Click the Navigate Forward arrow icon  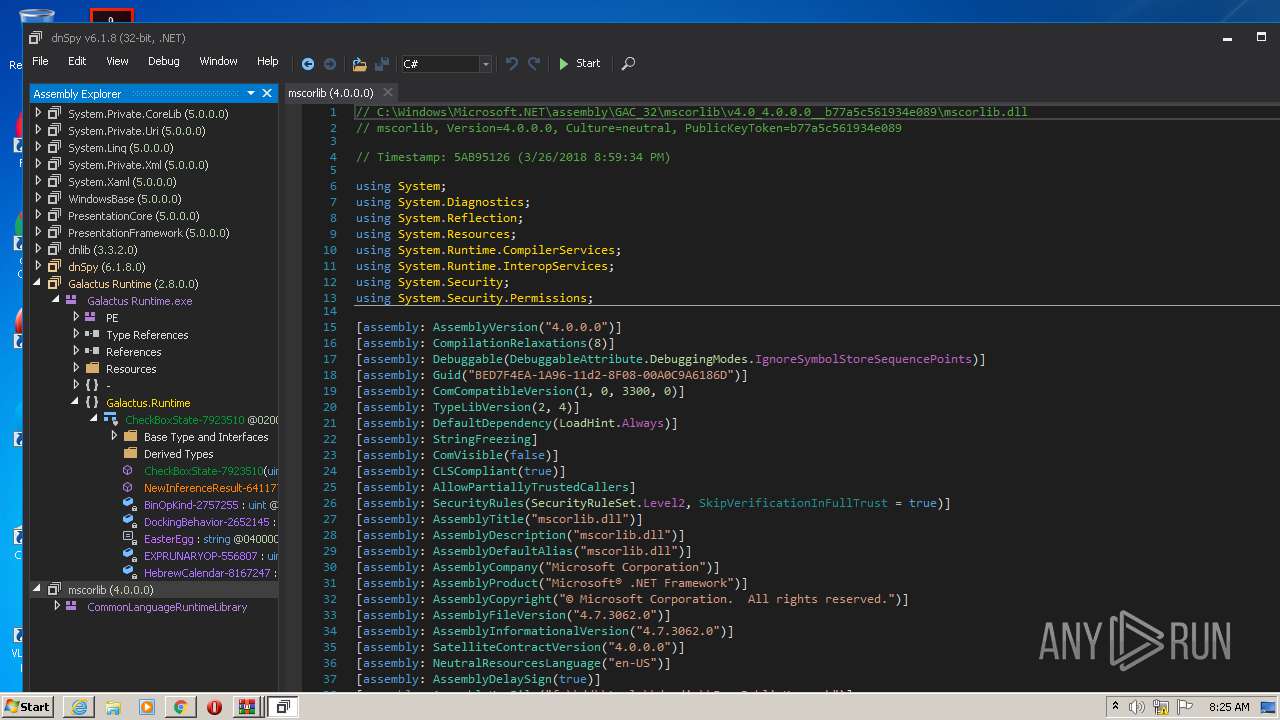(330, 63)
